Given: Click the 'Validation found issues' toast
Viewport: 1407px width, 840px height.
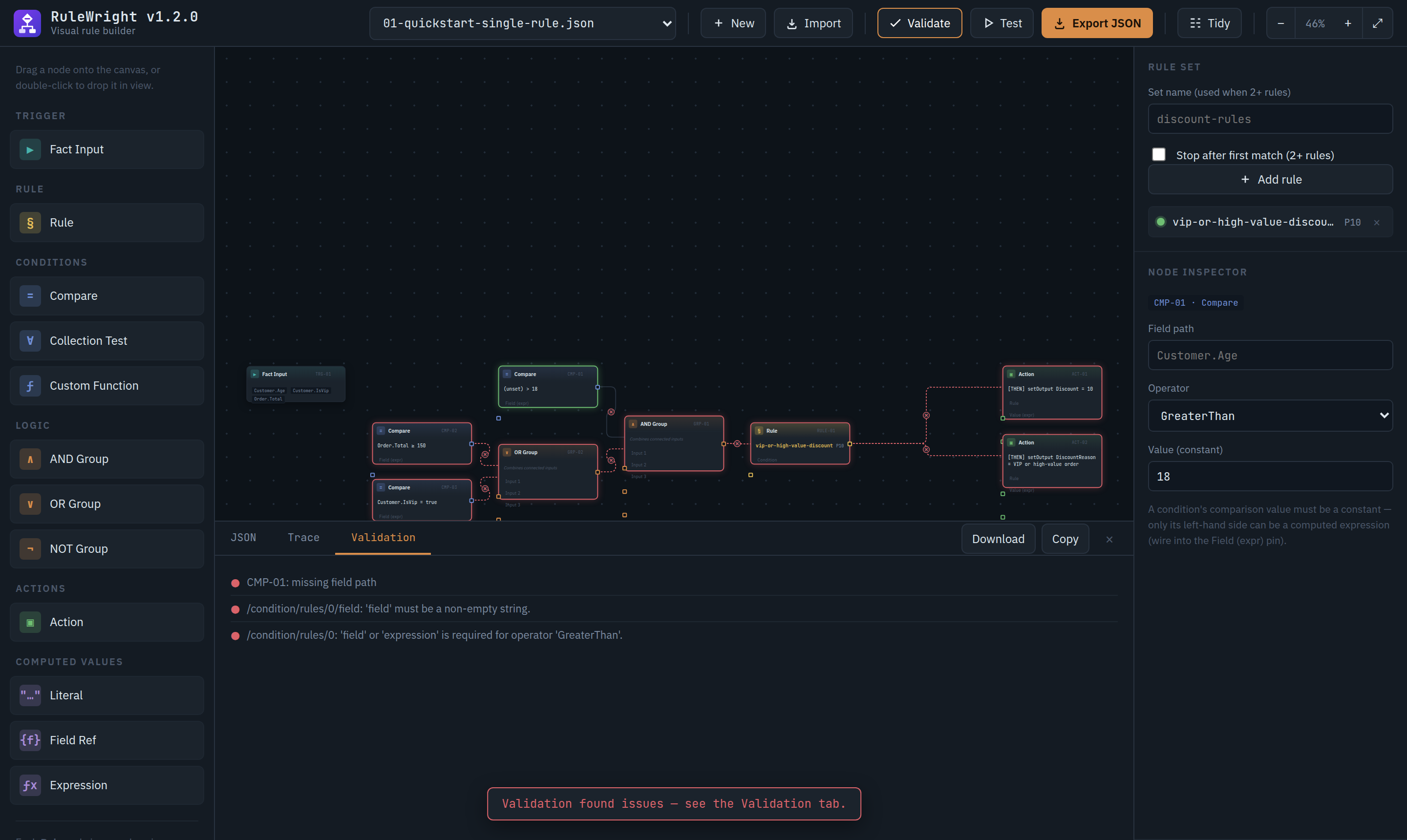Looking at the screenshot, I should click(x=674, y=804).
